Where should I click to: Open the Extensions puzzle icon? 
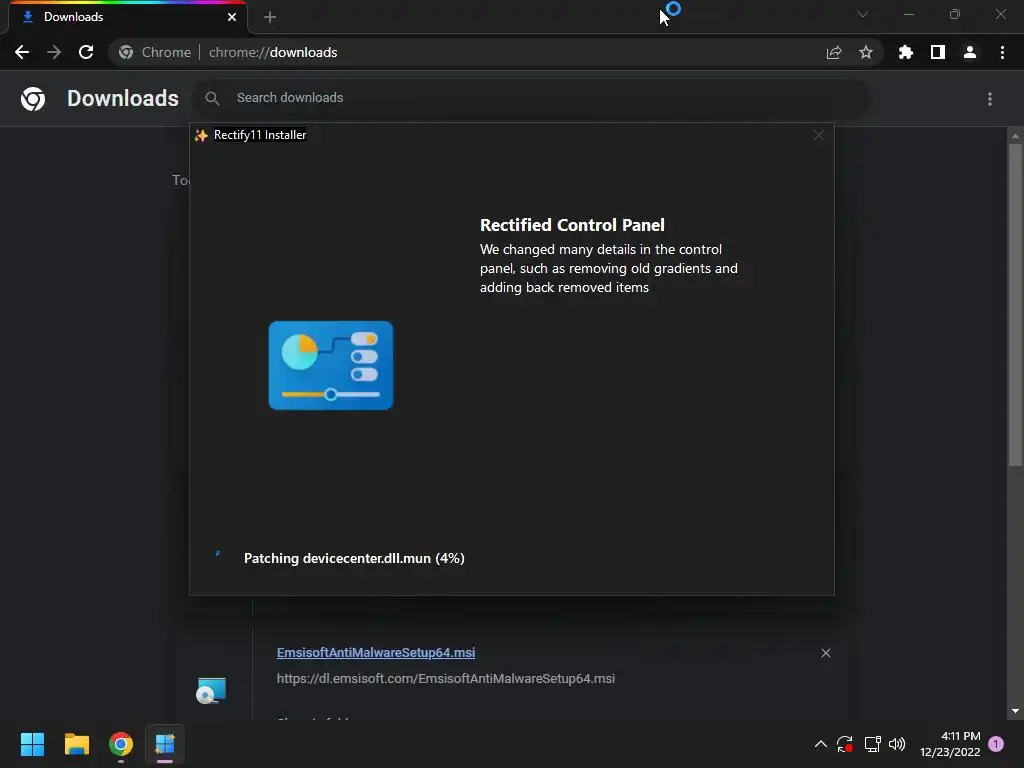click(x=906, y=52)
